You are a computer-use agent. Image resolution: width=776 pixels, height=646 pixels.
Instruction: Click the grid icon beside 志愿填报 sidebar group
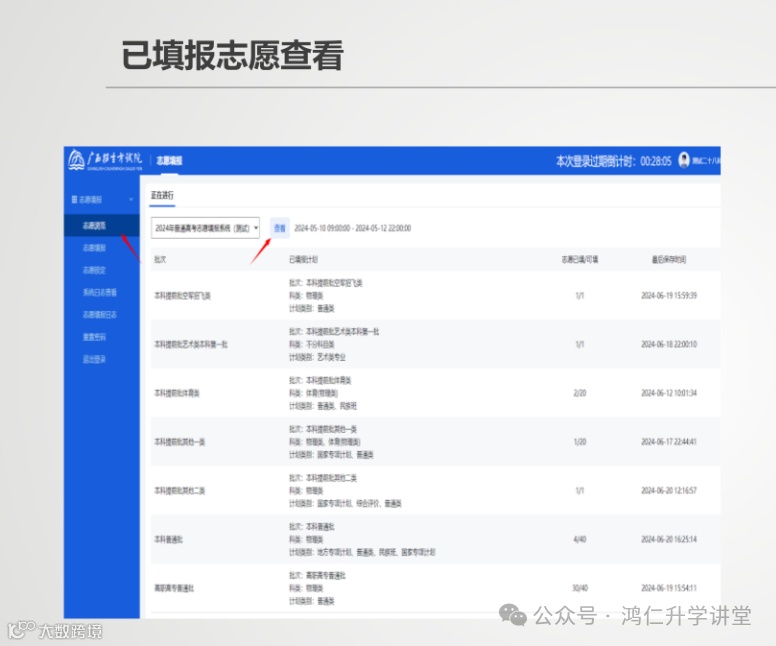coord(74,199)
